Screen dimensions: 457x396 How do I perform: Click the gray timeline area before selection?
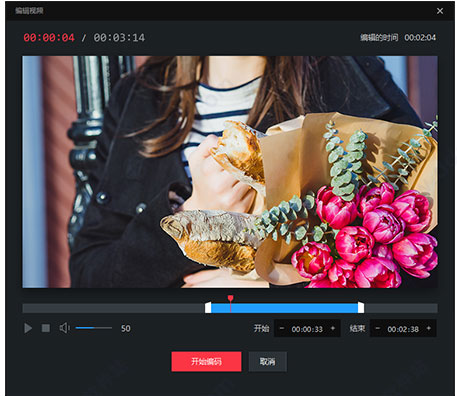(114, 308)
